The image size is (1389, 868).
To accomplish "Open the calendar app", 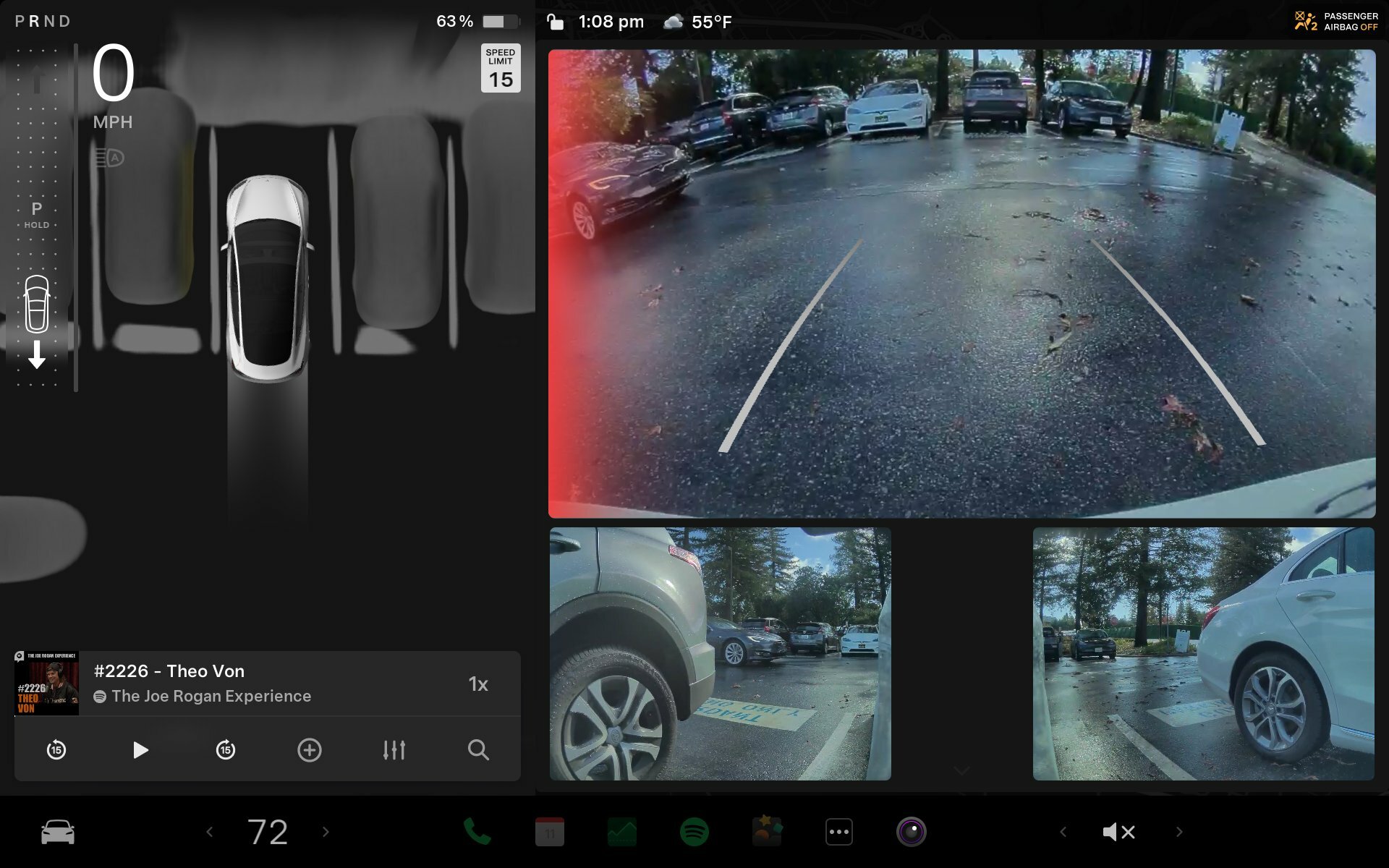I will 549,832.
